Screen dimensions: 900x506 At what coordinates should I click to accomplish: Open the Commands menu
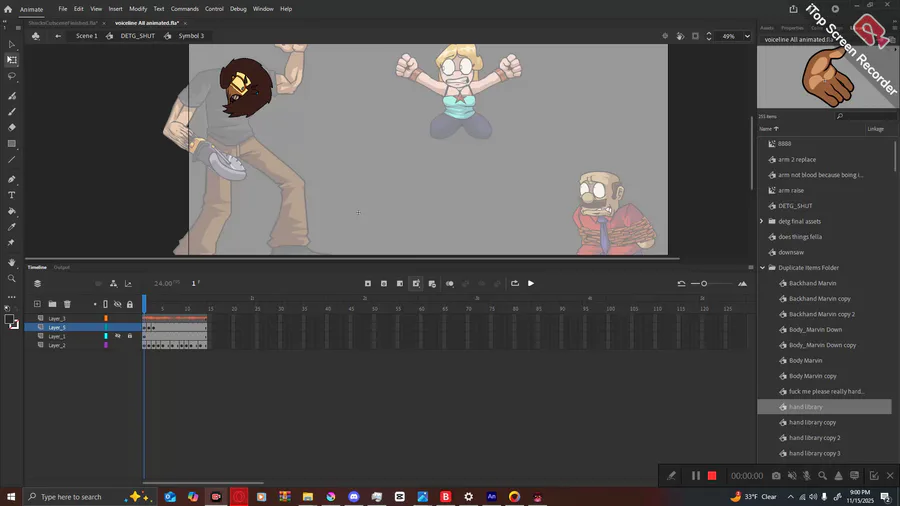[184, 9]
